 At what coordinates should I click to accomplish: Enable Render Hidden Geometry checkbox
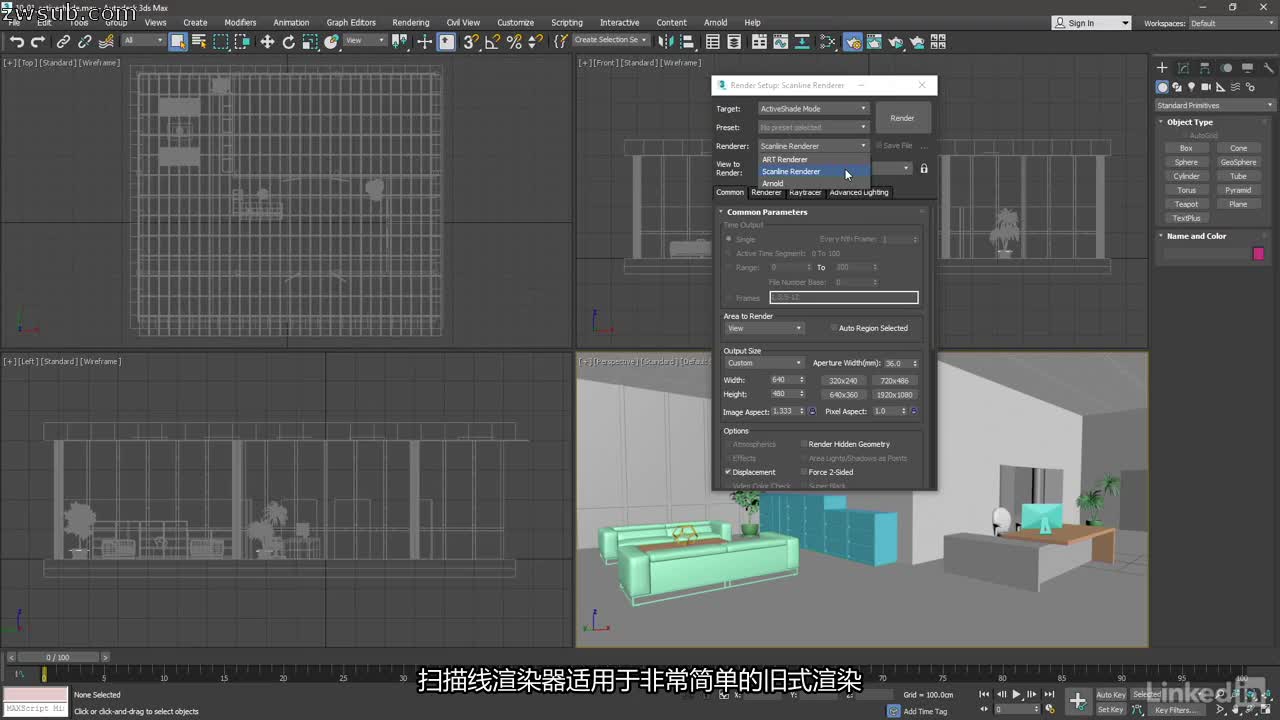pos(804,444)
